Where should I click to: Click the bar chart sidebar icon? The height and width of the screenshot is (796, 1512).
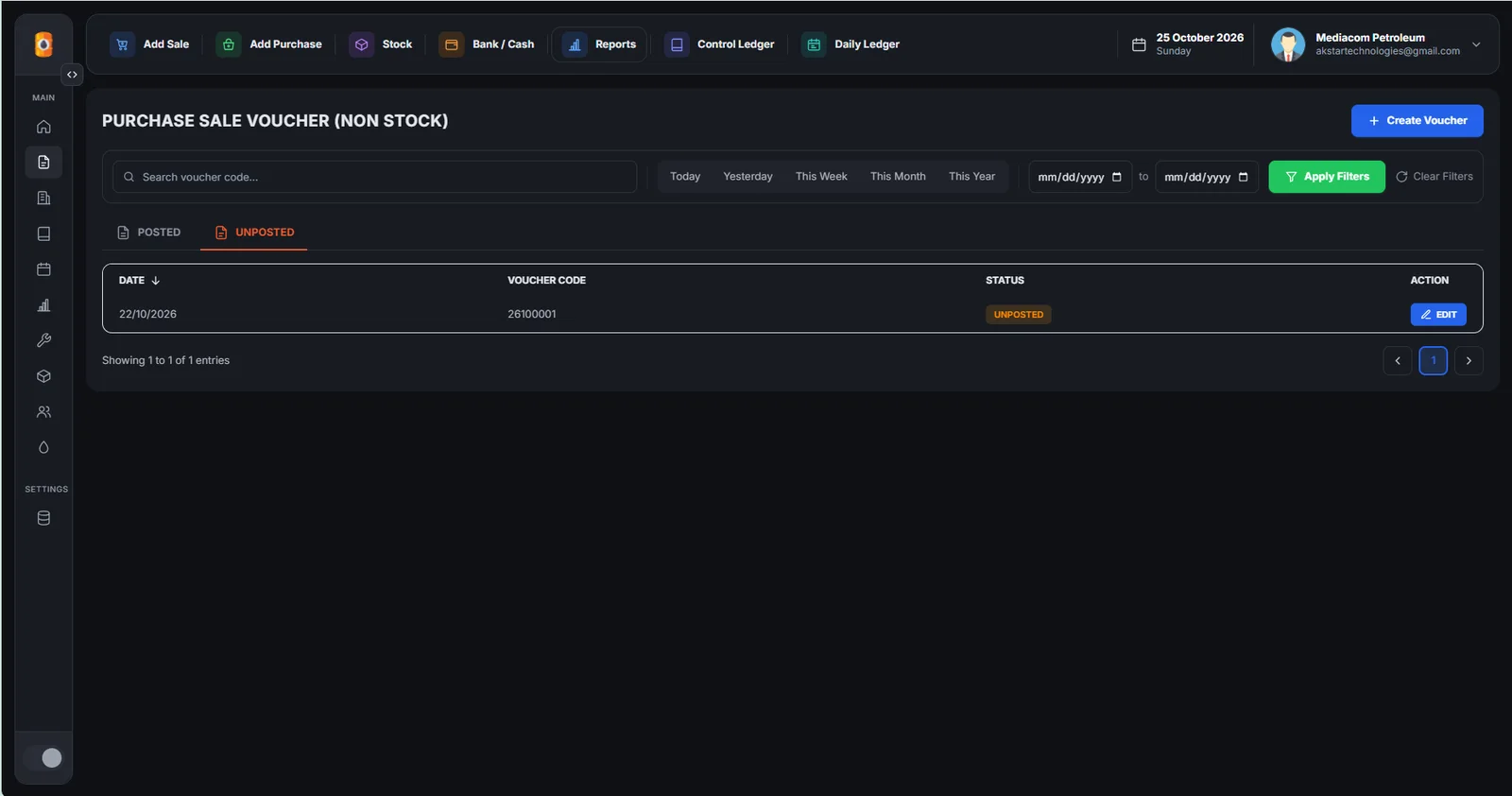tap(43, 305)
